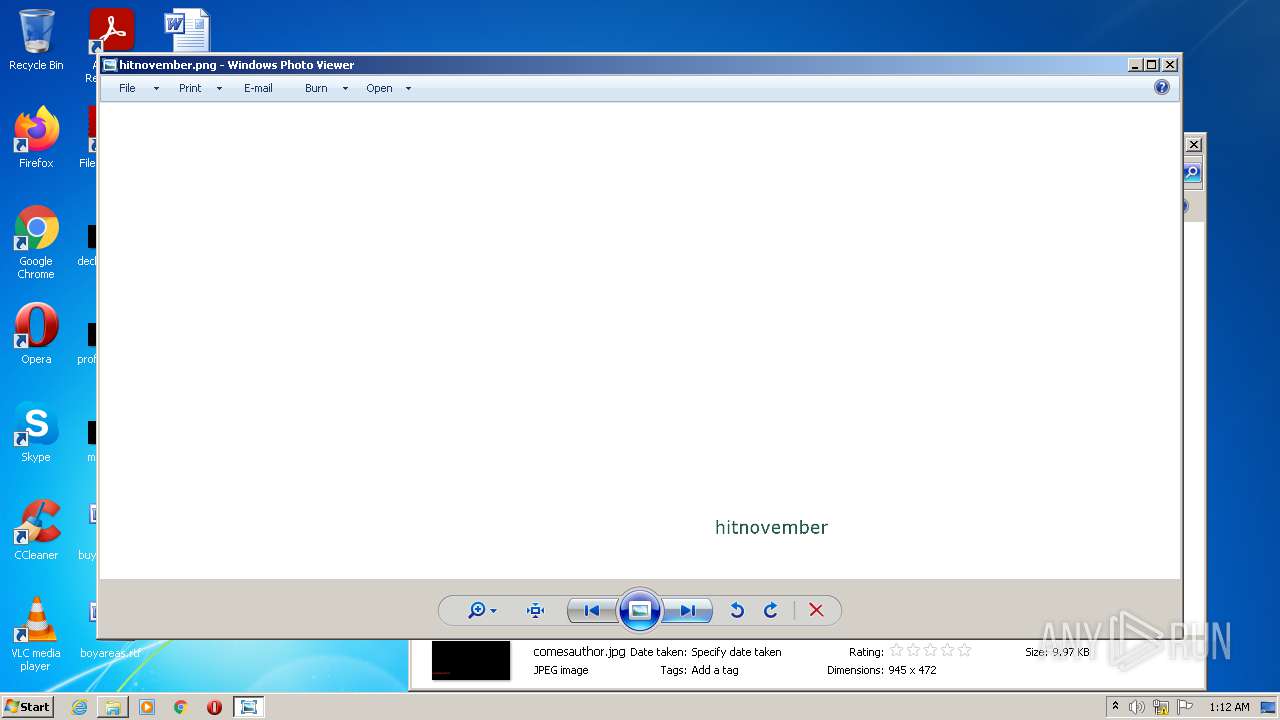Click the Photo Viewer help icon
The width and height of the screenshot is (1280, 720).
[1162, 87]
